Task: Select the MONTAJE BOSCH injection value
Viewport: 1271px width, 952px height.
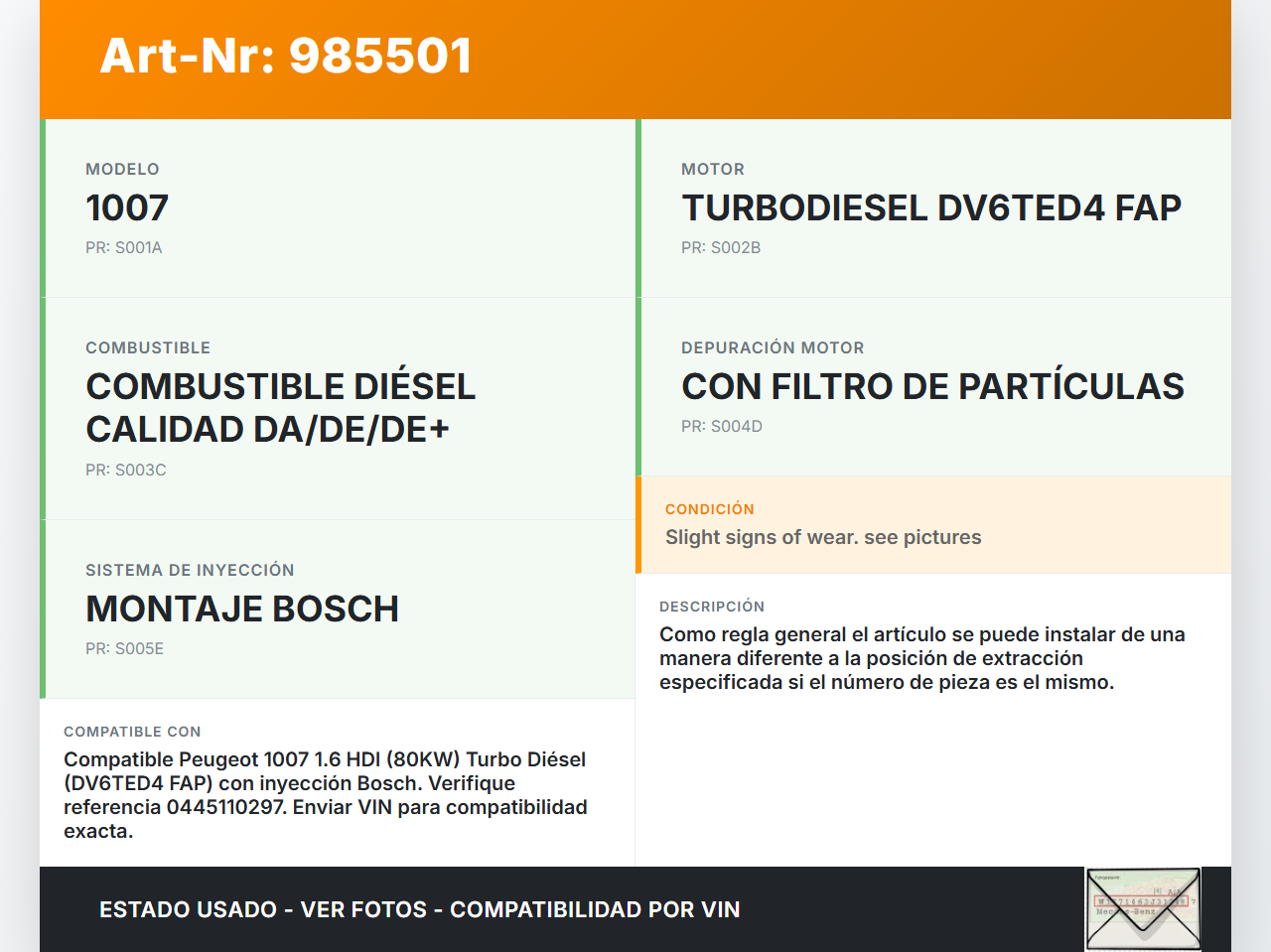Action: tap(242, 610)
